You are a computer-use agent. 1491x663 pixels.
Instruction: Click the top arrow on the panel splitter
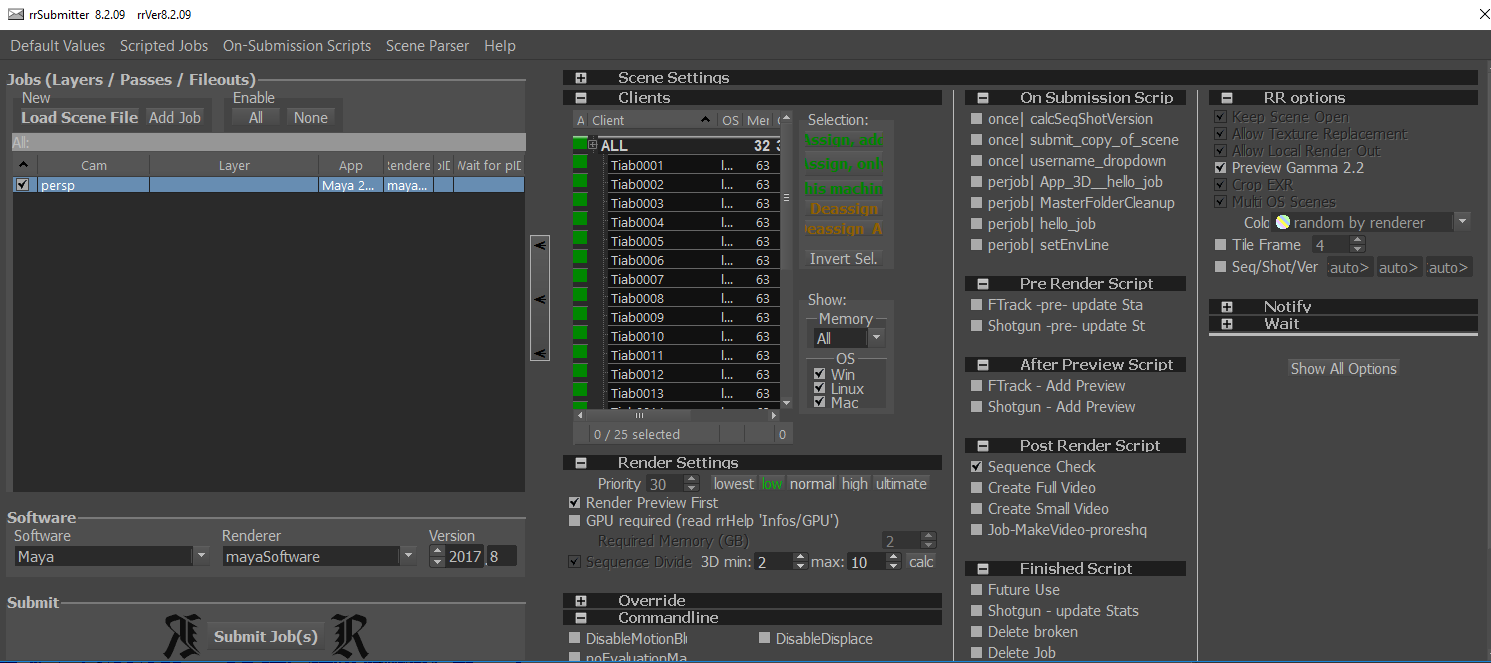[x=540, y=245]
